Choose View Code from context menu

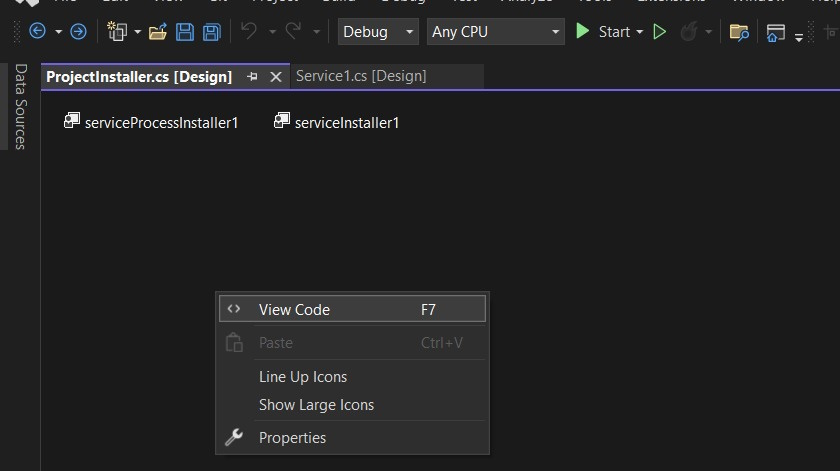(294, 310)
